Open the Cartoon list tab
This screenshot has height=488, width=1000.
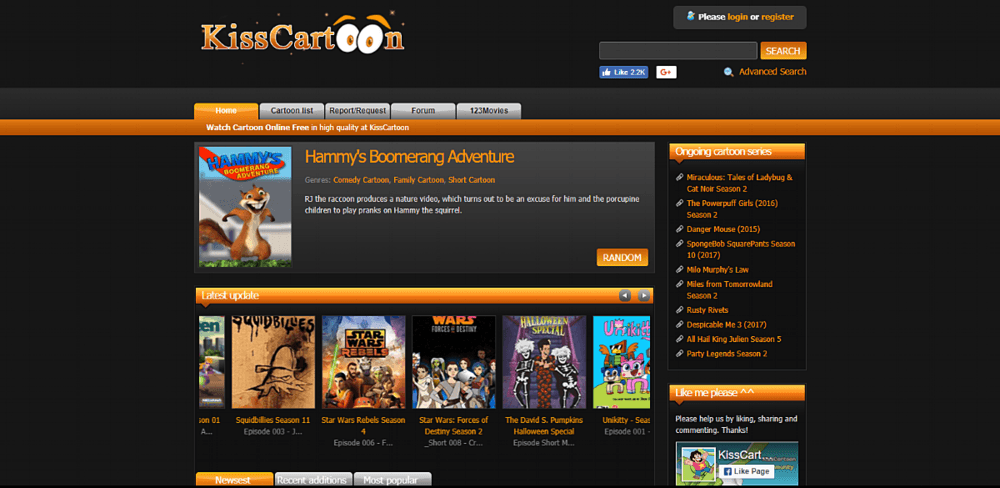(292, 111)
